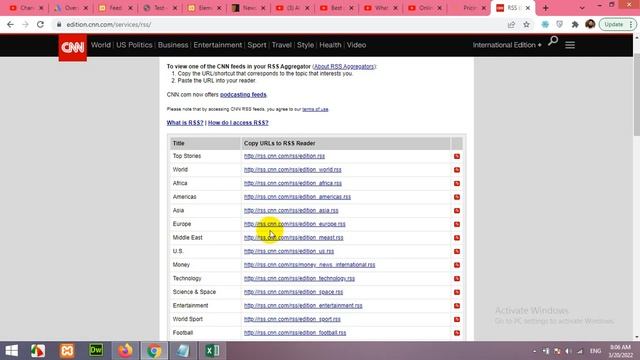Open podcasting feeds link
640x360 pixels.
243,95
